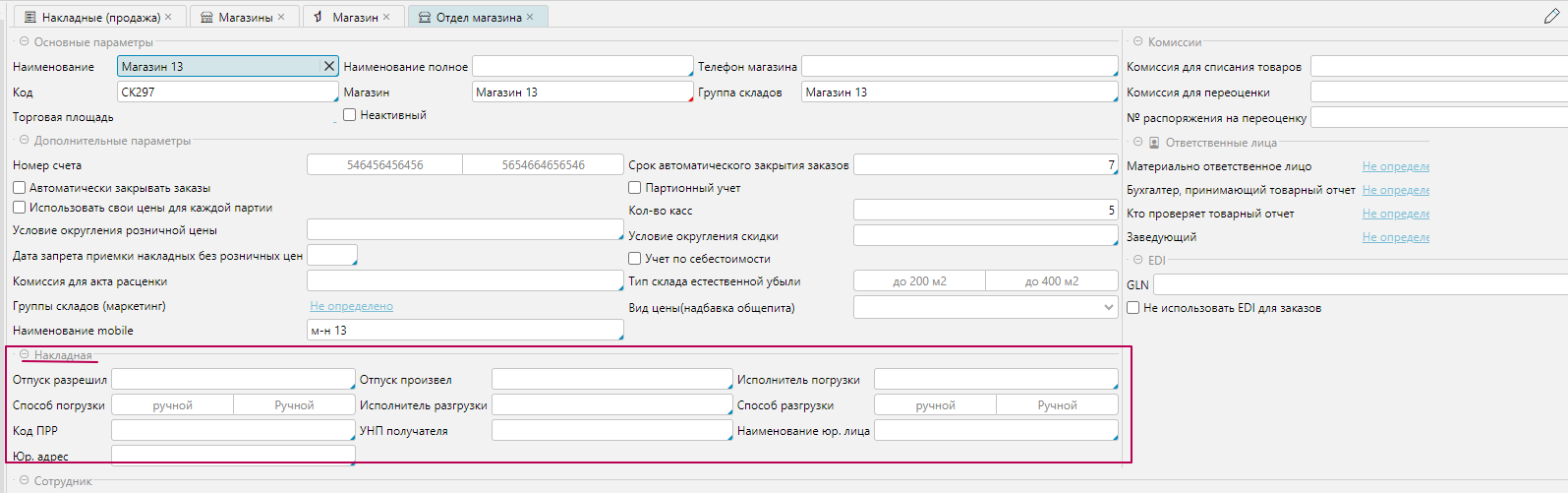Screen dimensions: 1568x493
Task: Collapse the Комиссии section
Action: pos(1138,42)
